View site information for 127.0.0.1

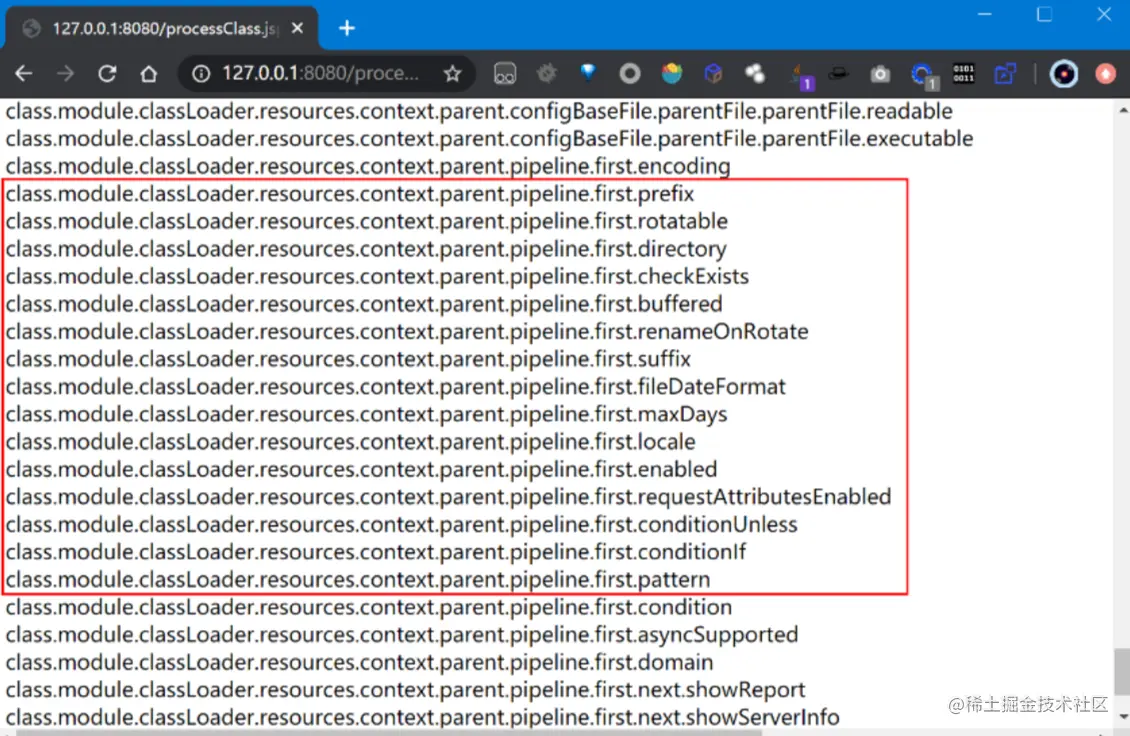pyautogui.click(x=201, y=74)
